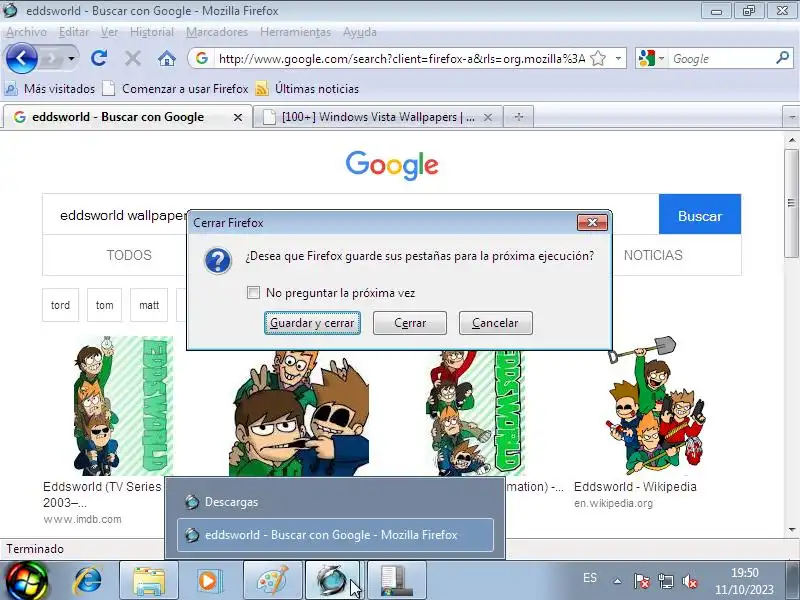800x600 pixels.
Task: Open the Últimas noticias feed bookmark
Action: 307,89
